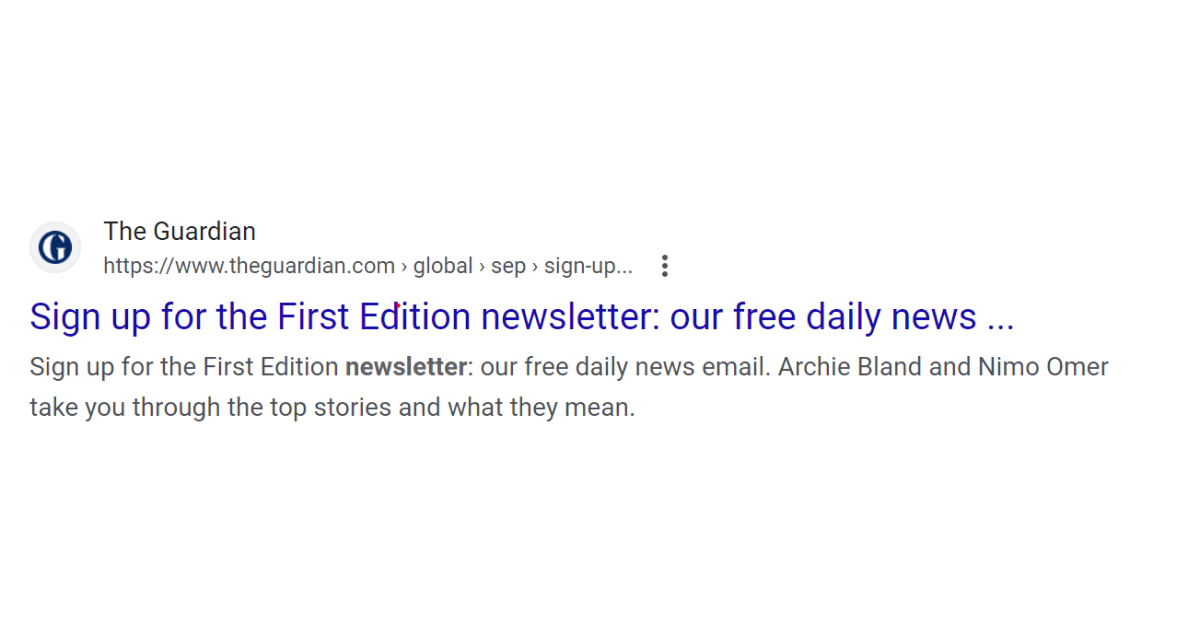The width and height of the screenshot is (1200, 630).
Task: Click the "sep" breadcrumb segment
Action: [x=508, y=265]
